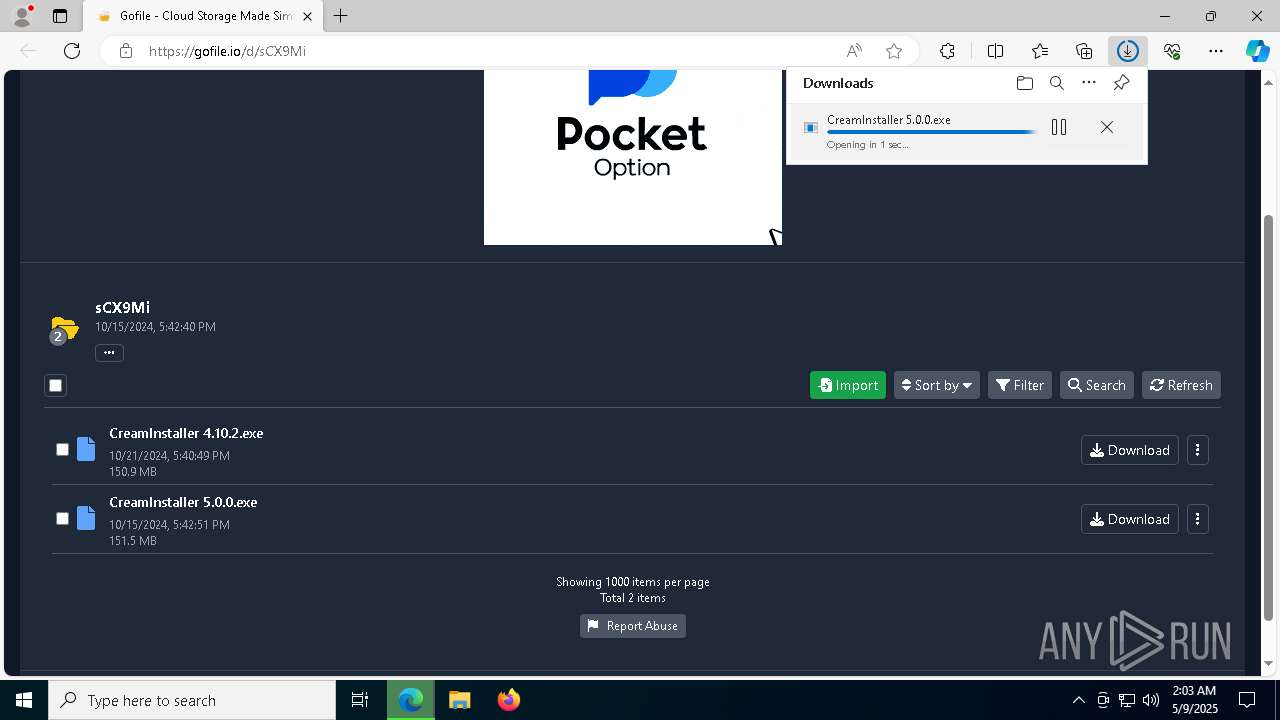Toggle the split screen icon
Screen dimensions: 1280x720
[995, 51]
